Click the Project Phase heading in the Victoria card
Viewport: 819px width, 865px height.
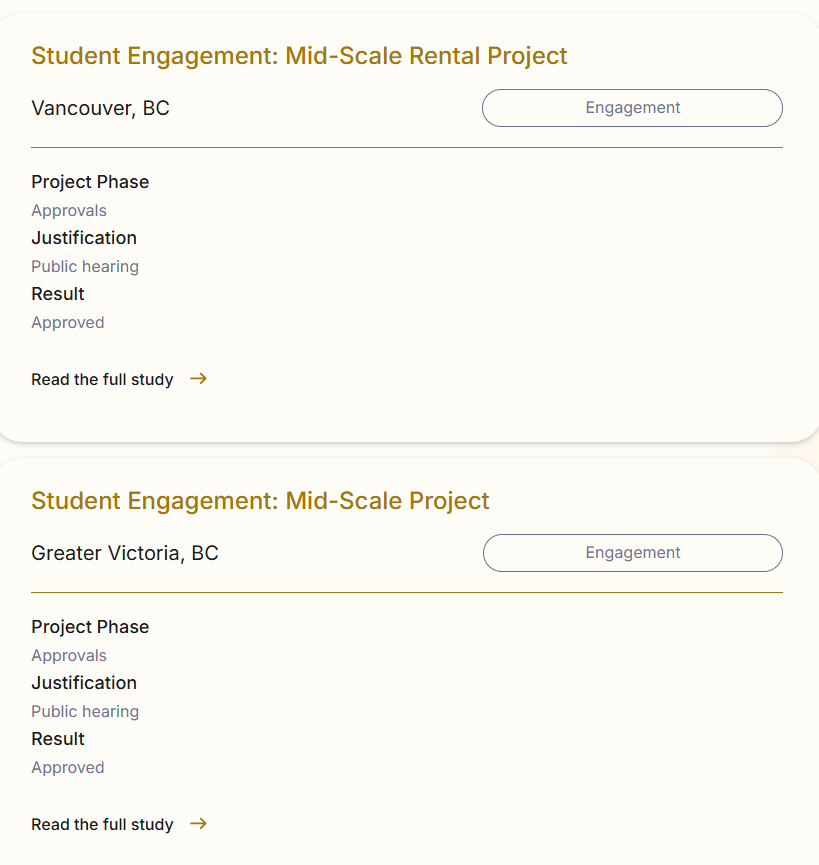(x=90, y=627)
